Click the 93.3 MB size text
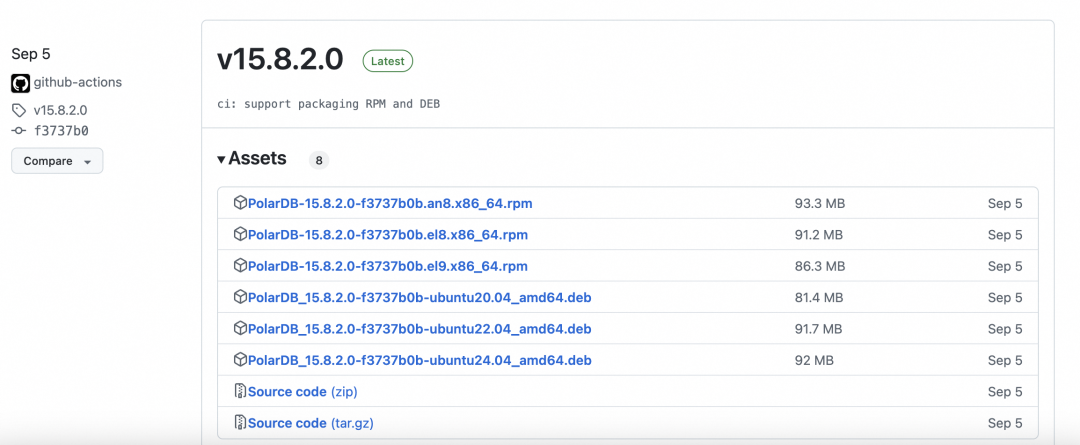The image size is (1080, 445). (820, 204)
